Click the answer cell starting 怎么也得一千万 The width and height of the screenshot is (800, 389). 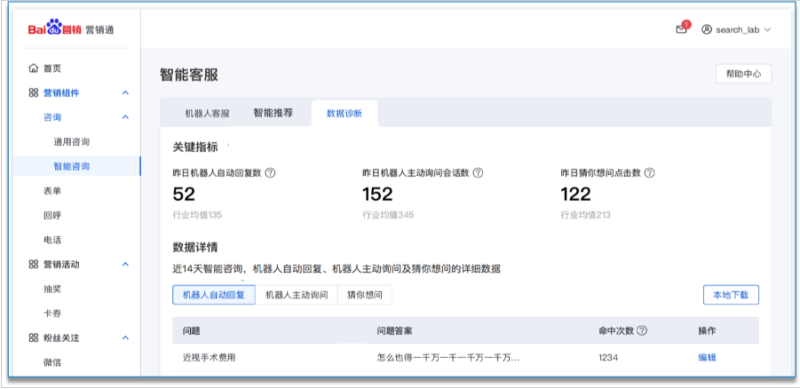448,358
